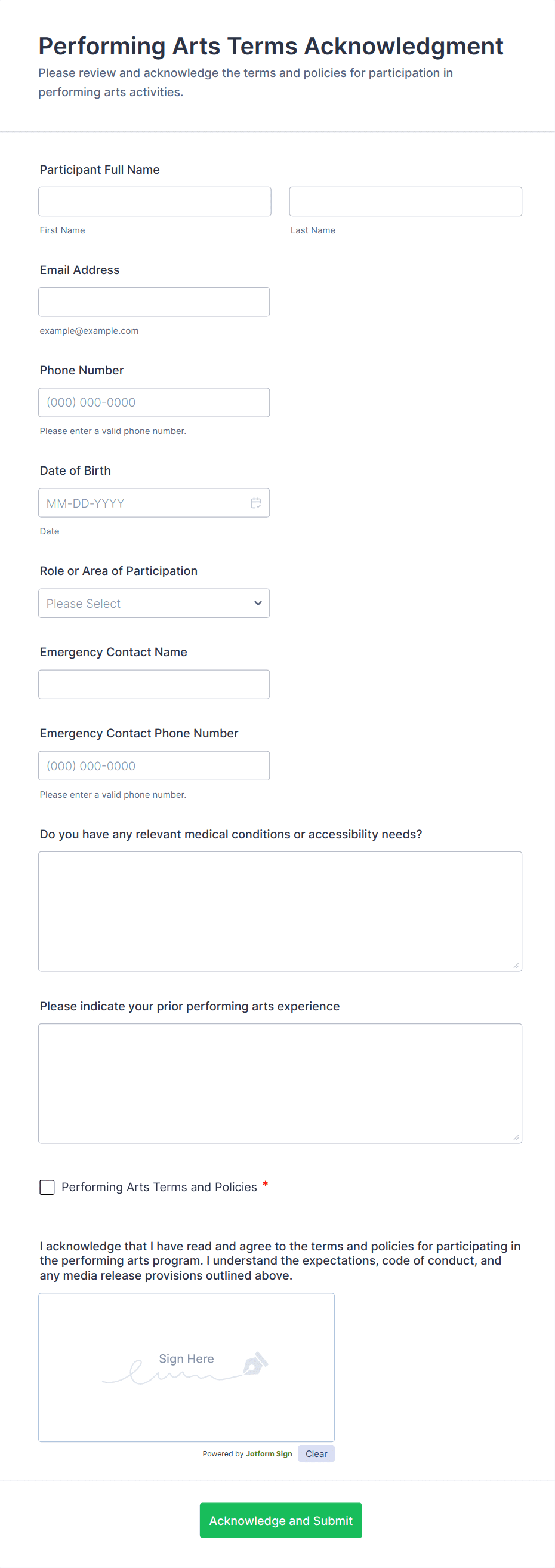Click resize handle of experience textarea

point(516,1137)
